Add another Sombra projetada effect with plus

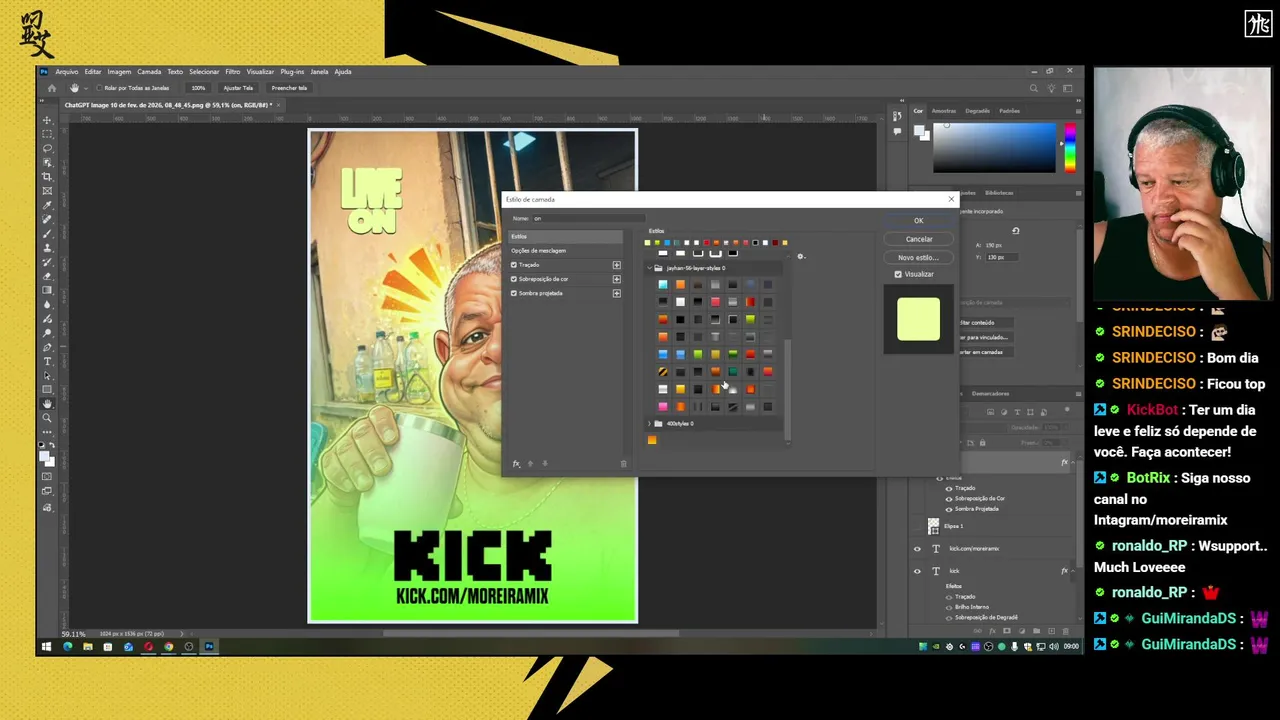click(616, 293)
